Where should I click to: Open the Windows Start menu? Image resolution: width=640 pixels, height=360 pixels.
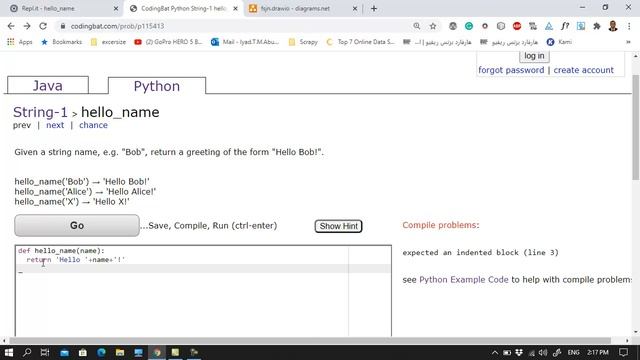click(9, 352)
